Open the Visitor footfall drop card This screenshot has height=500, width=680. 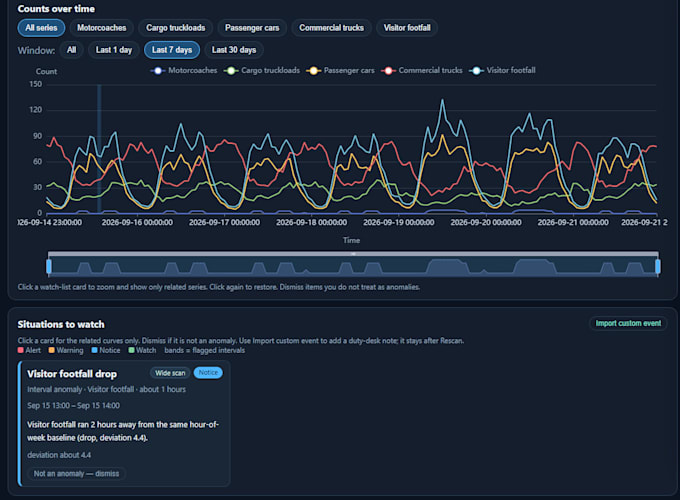click(124, 423)
